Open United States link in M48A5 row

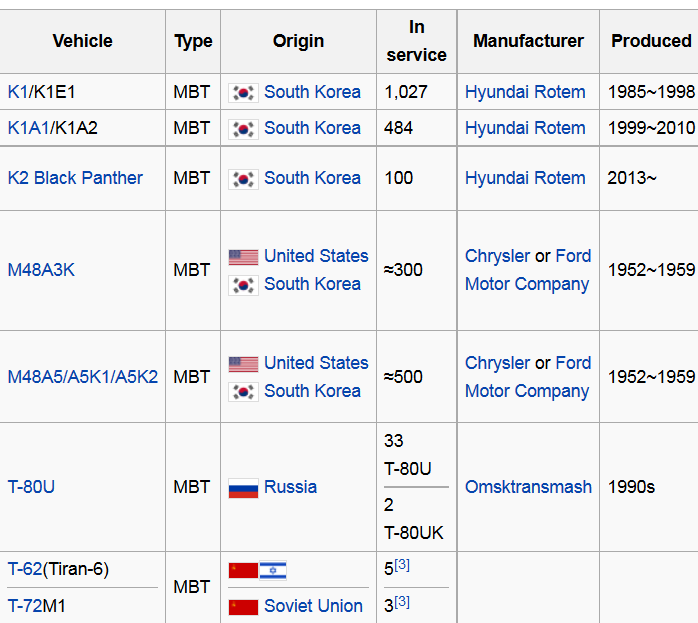click(316, 363)
